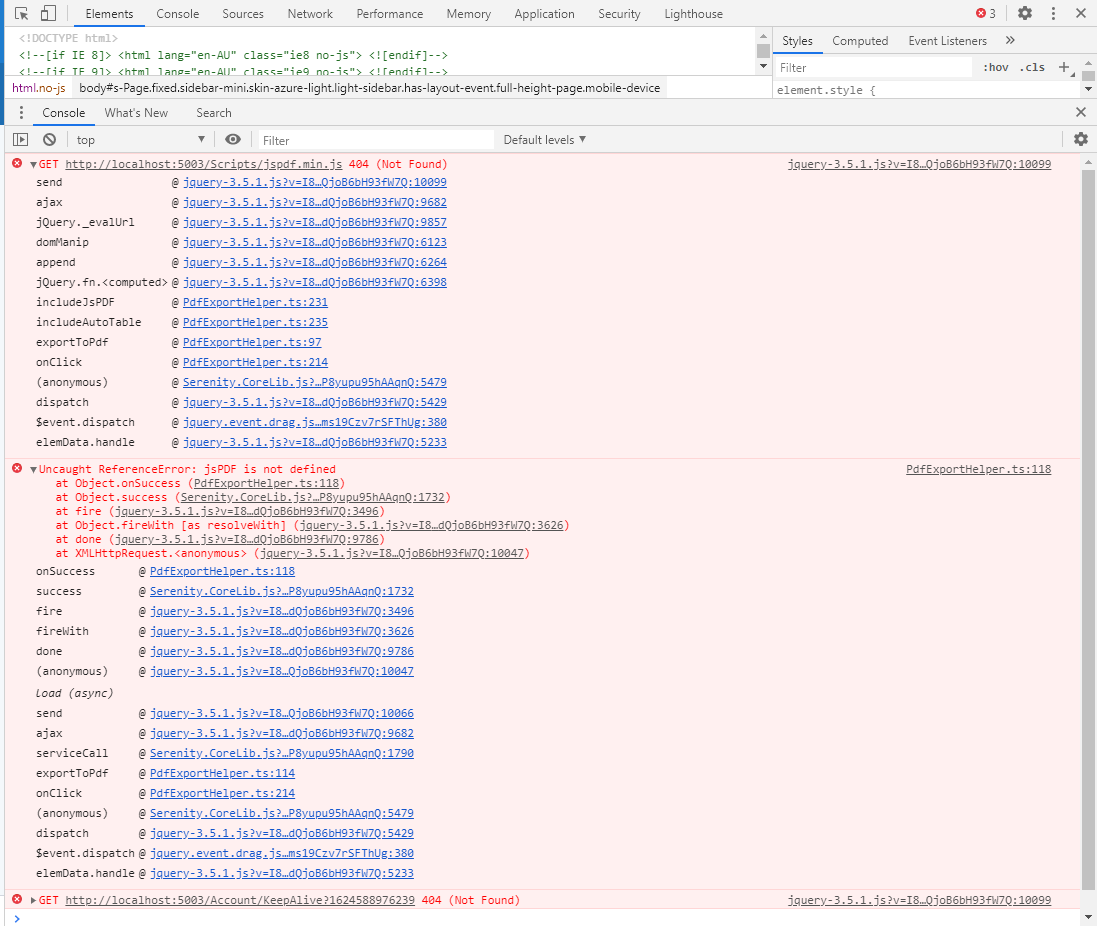Show the console sidebar panel icon
Image resolution: width=1097 pixels, height=926 pixels.
[x=21, y=140]
